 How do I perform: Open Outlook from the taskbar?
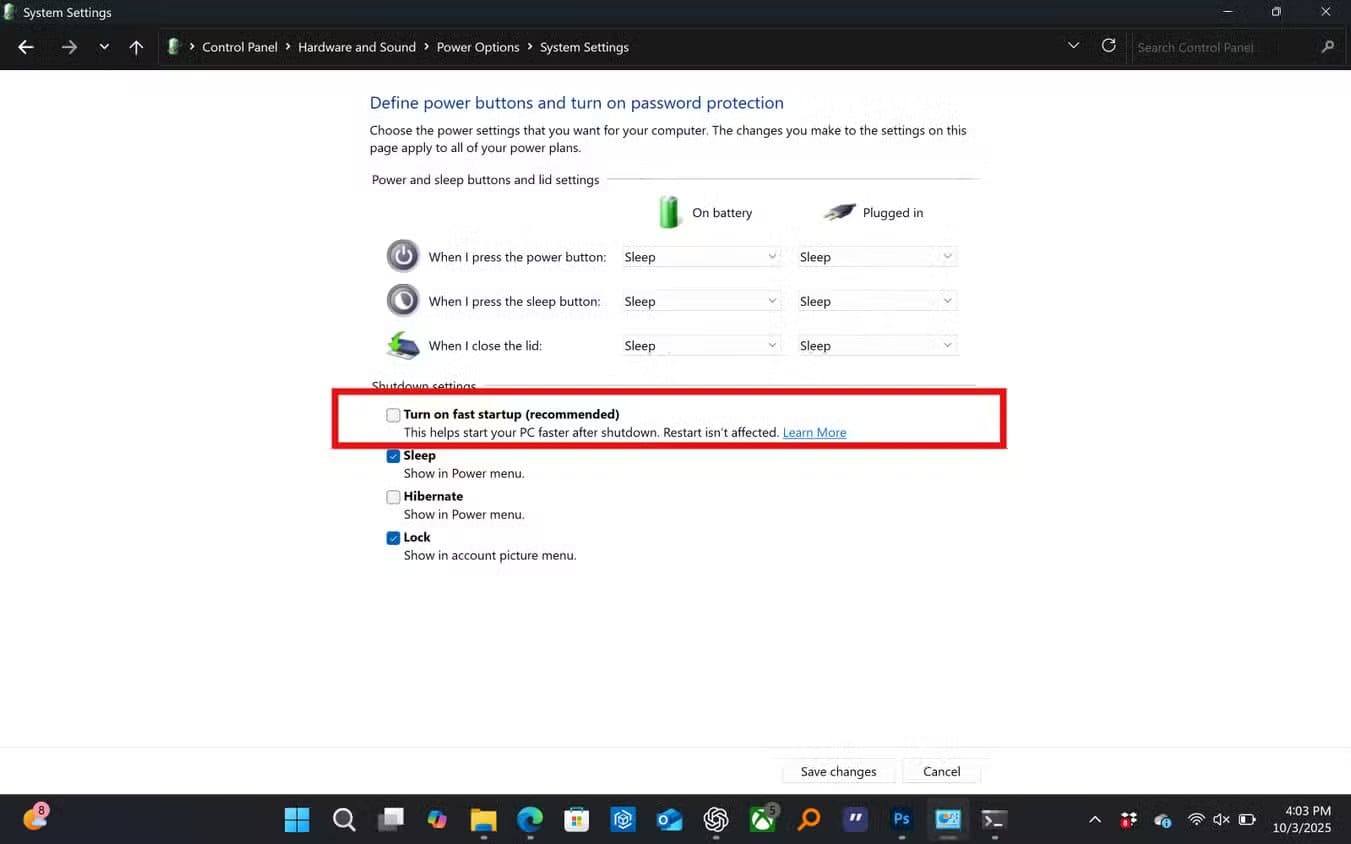coord(669,819)
